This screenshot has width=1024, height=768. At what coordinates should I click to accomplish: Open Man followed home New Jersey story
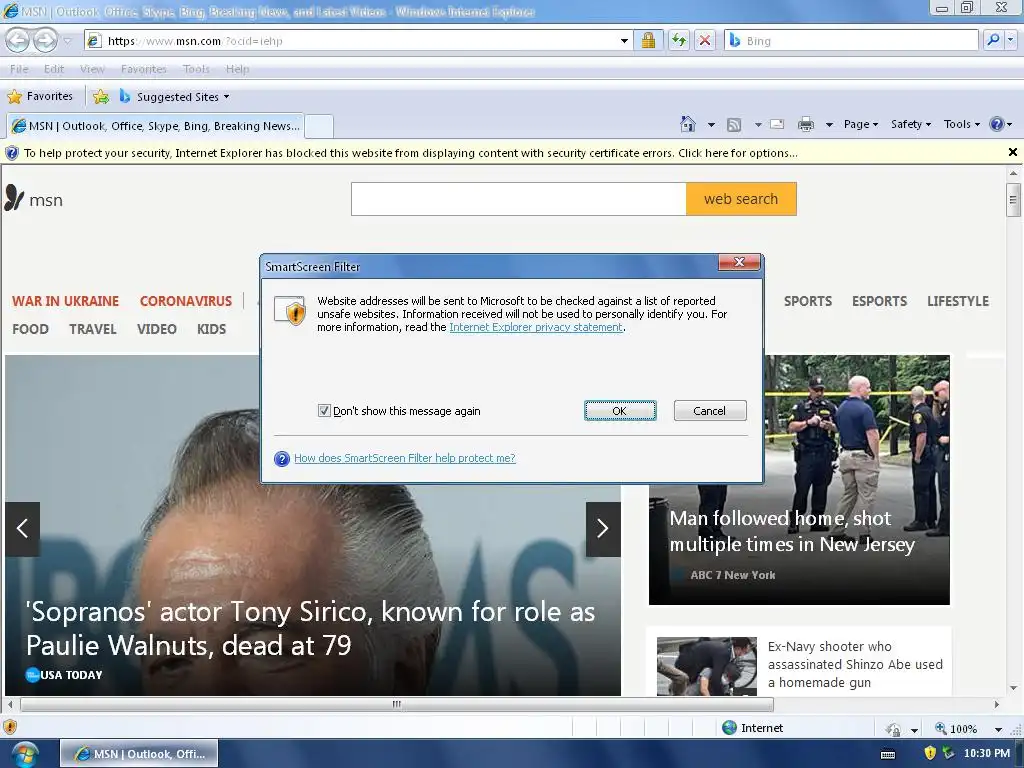click(x=792, y=531)
